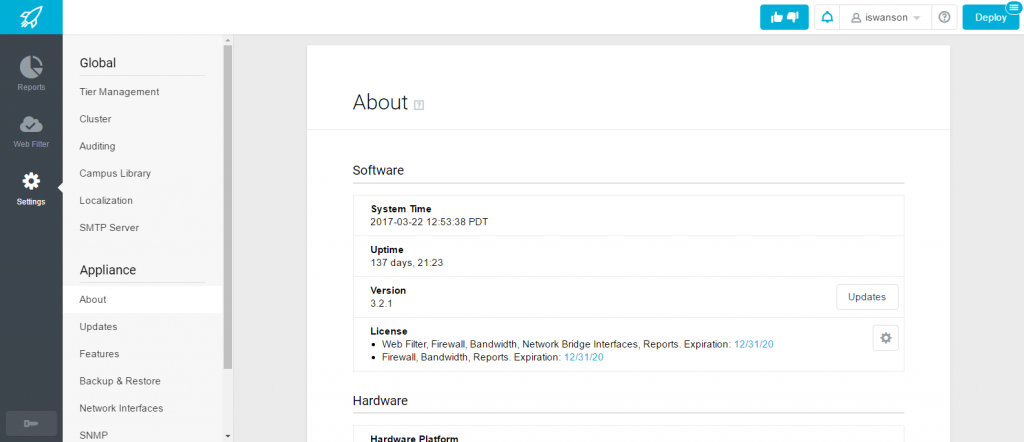Screen dimensions: 1024x442
Task: Open the notifications bell icon
Action: point(827,18)
